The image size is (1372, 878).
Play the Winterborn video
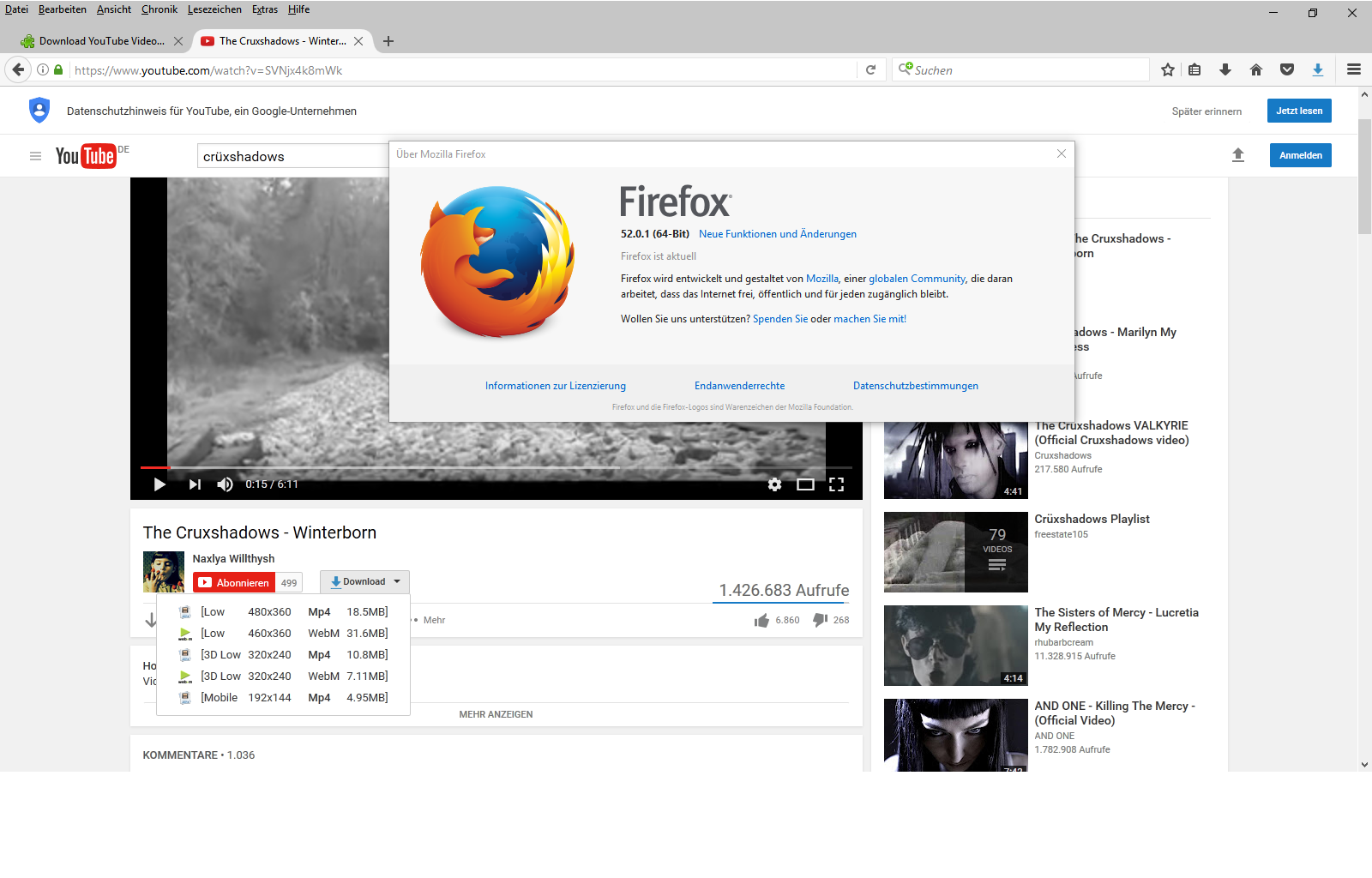point(159,484)
